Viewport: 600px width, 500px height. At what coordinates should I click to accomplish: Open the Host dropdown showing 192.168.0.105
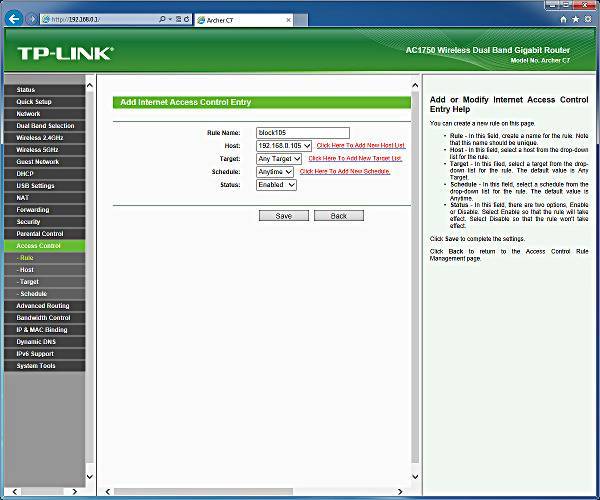[284, 146]
